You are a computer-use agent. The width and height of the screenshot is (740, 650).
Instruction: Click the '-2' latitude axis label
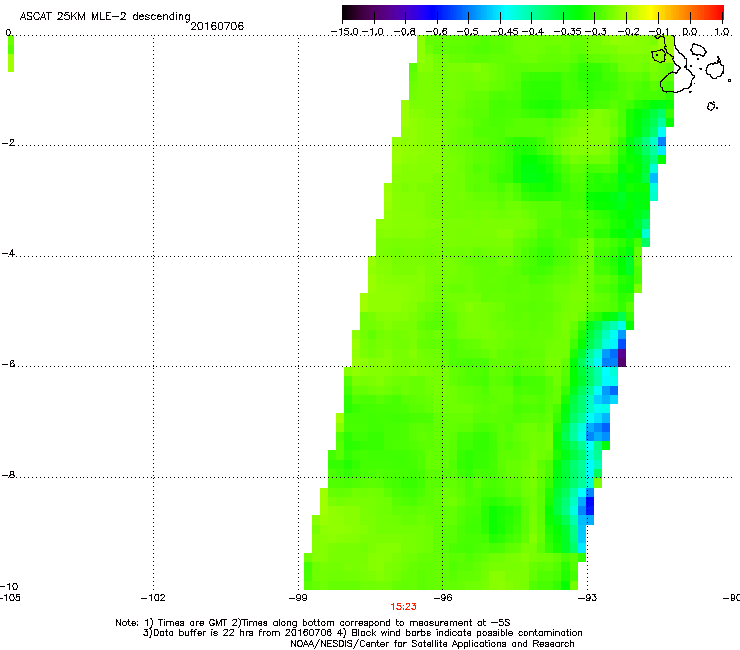[8, 143]
